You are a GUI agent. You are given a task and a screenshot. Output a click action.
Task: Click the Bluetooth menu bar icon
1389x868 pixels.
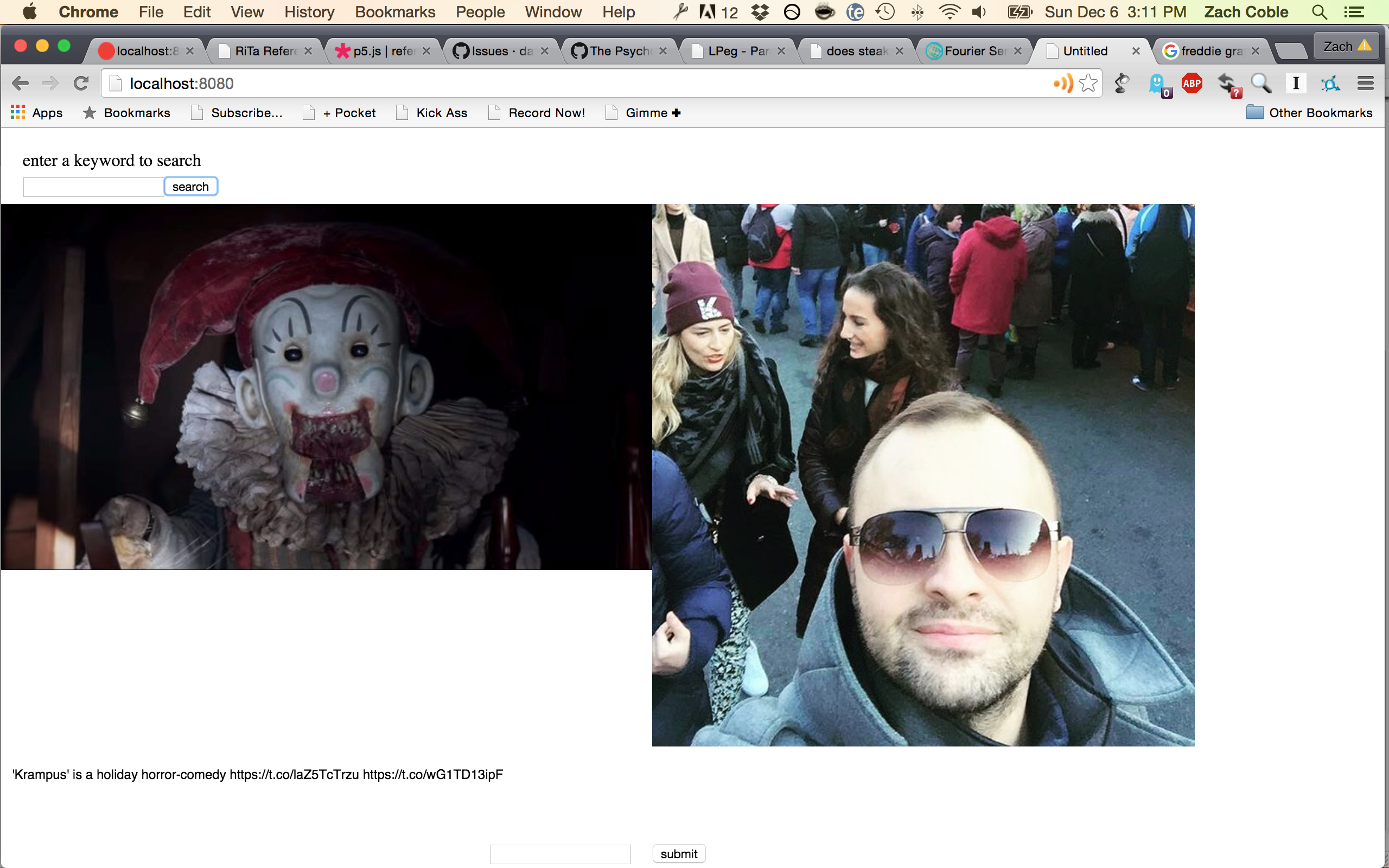pos(917,12)
